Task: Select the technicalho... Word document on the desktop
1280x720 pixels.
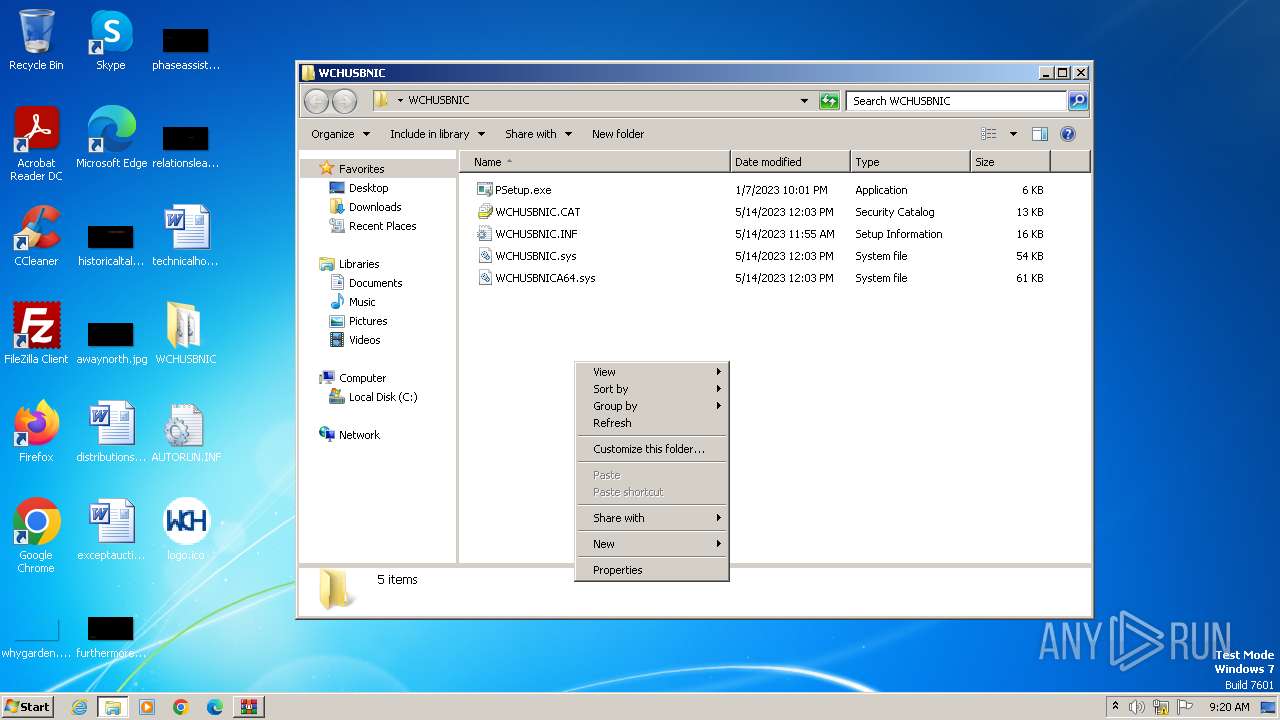Action: click(185, 236)
